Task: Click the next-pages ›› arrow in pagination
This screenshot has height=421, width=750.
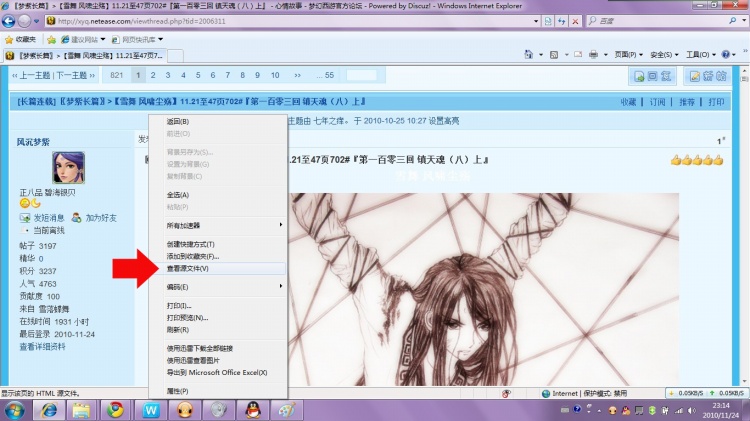Action: click(298, 75)
